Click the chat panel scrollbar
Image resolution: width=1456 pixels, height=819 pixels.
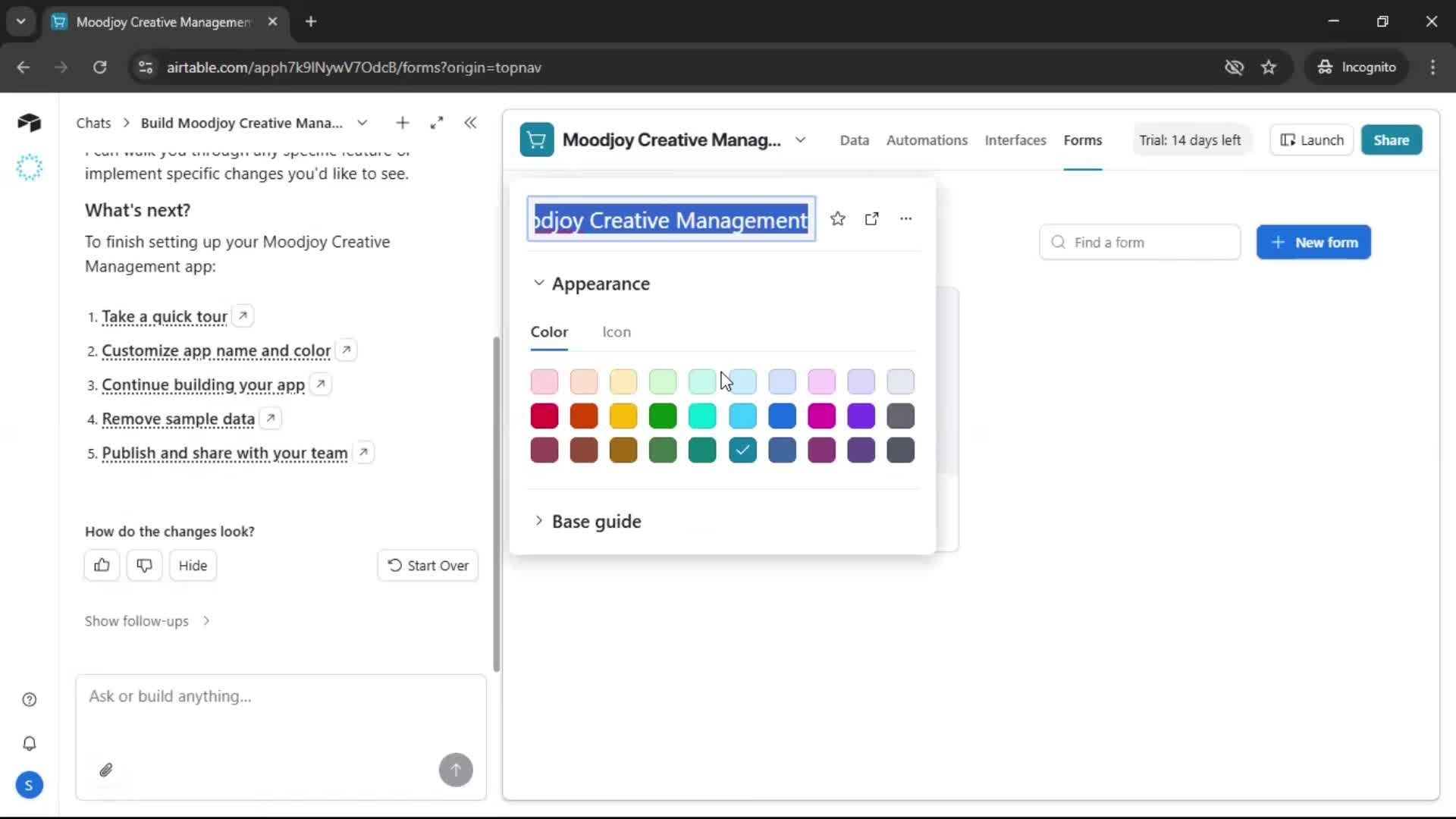point(497,504)
